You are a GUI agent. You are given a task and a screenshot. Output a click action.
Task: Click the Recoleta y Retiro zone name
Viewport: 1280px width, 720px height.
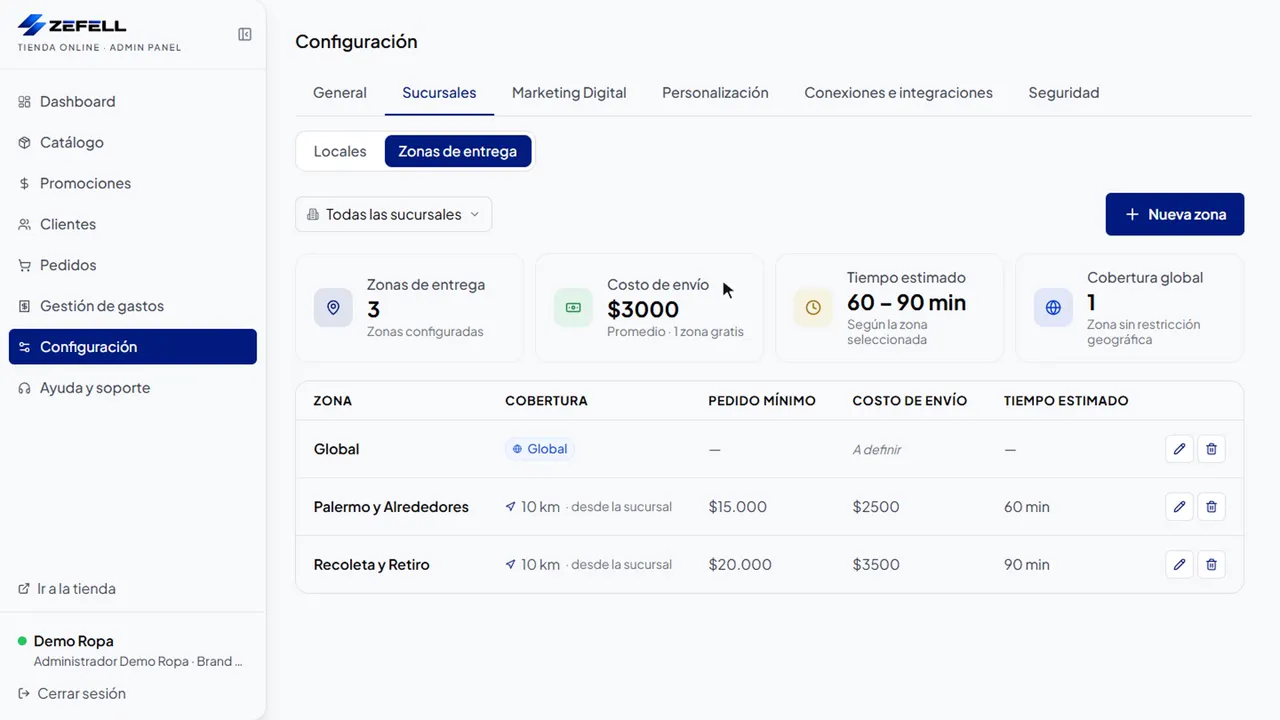(372, 565)
